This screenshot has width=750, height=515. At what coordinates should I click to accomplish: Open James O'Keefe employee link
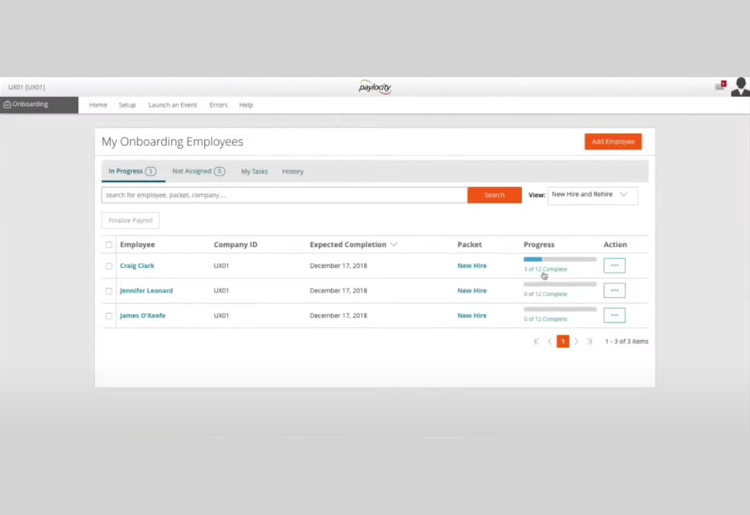pyautogui.click(x=143, y=316)
